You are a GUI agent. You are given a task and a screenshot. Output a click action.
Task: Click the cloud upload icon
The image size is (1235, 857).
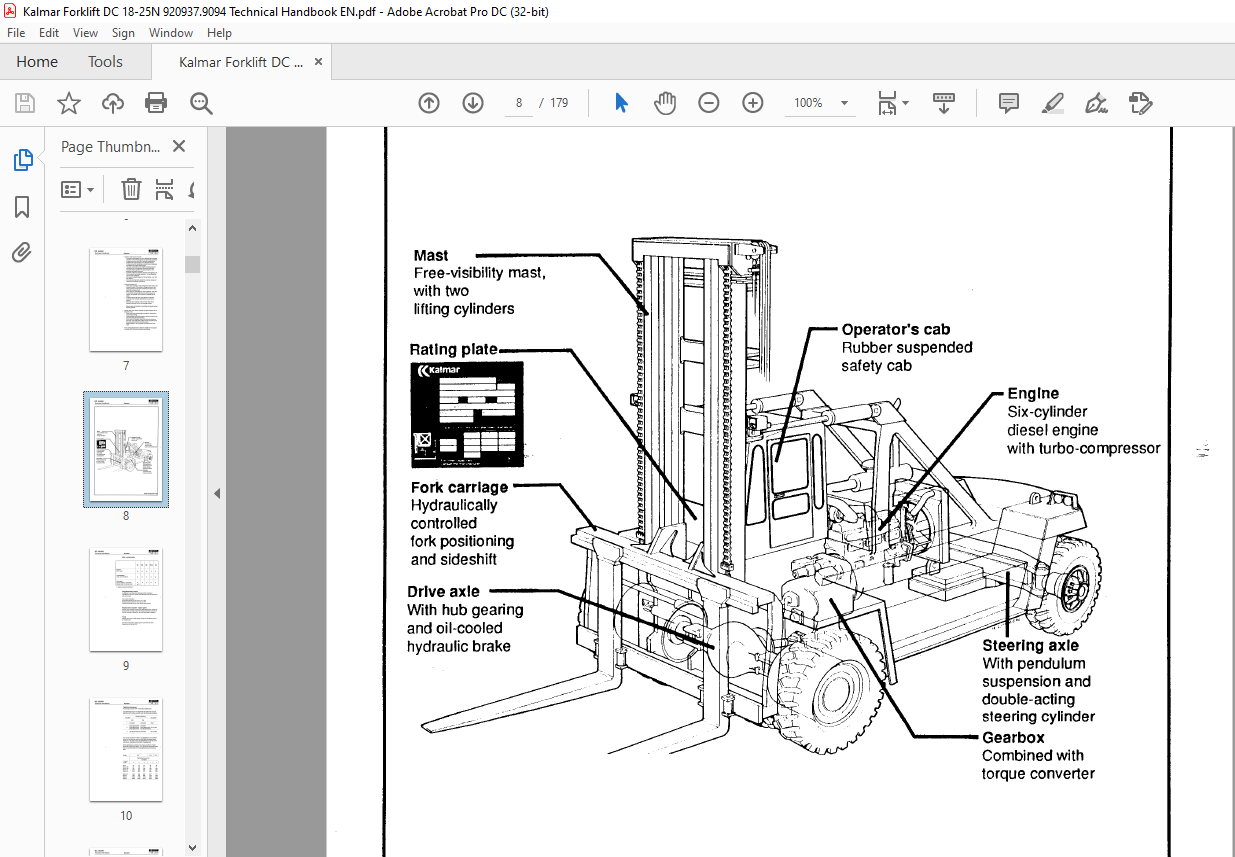coord(113,103)
